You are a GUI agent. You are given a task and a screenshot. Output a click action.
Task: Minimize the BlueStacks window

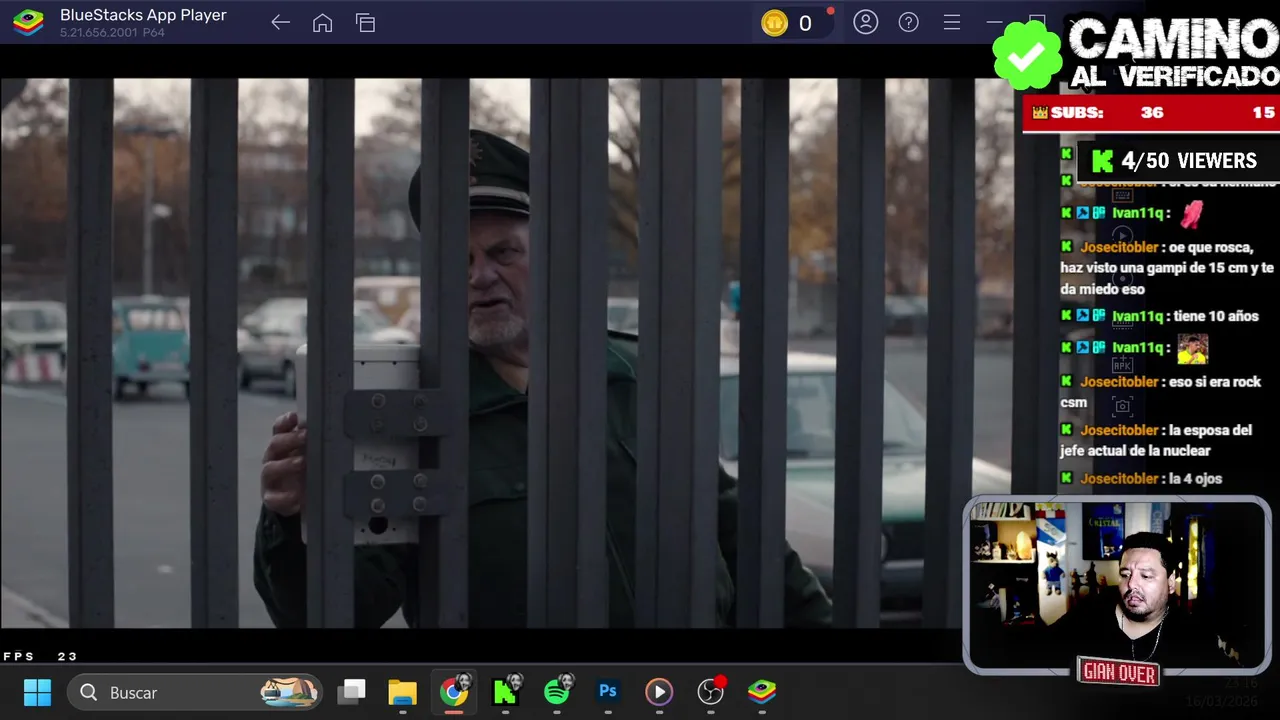pyautogui.click(x=994, y=22)
